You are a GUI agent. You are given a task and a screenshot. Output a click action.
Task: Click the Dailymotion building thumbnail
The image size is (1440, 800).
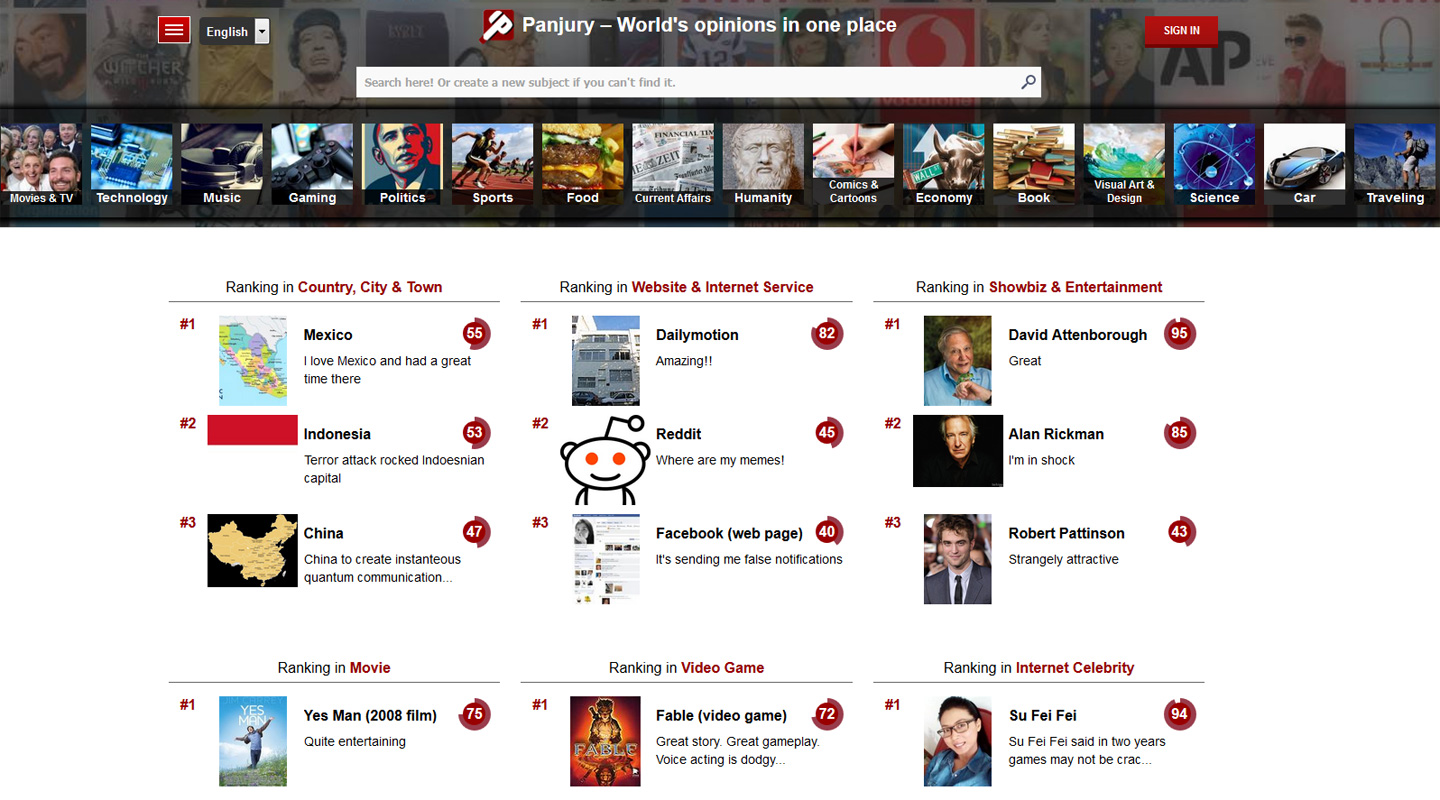[606, 360]
